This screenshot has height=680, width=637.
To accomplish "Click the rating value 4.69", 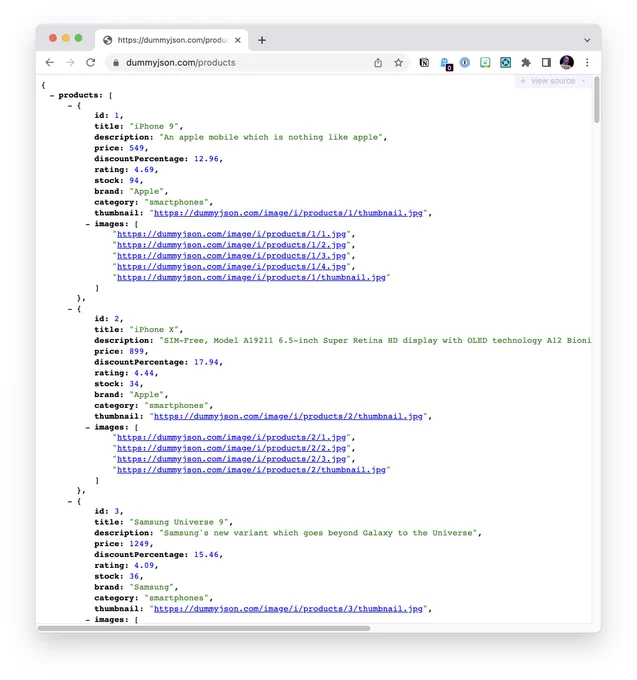I will (144, 170).
